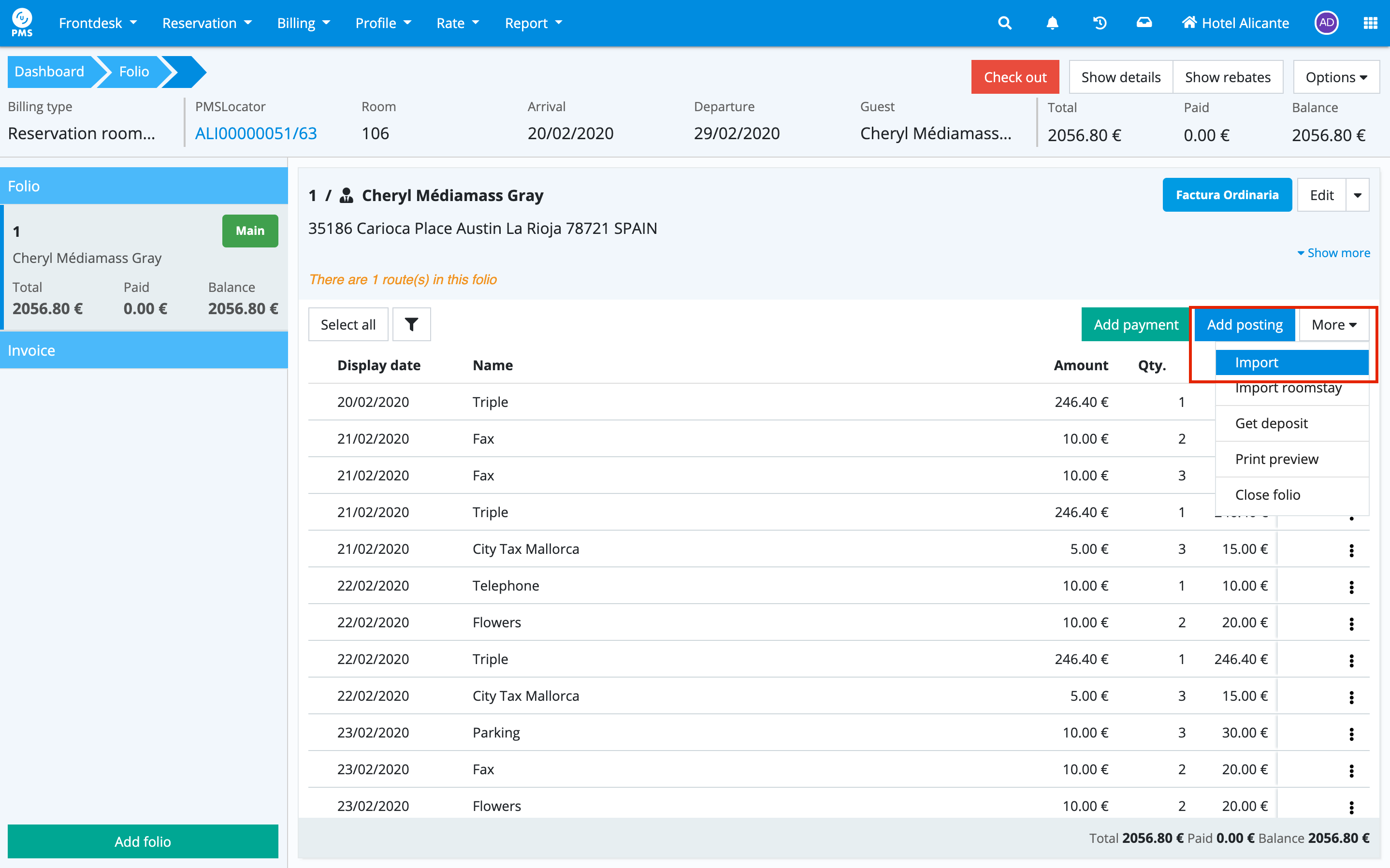Open the apps grid icon

(x=1370, y=23)
